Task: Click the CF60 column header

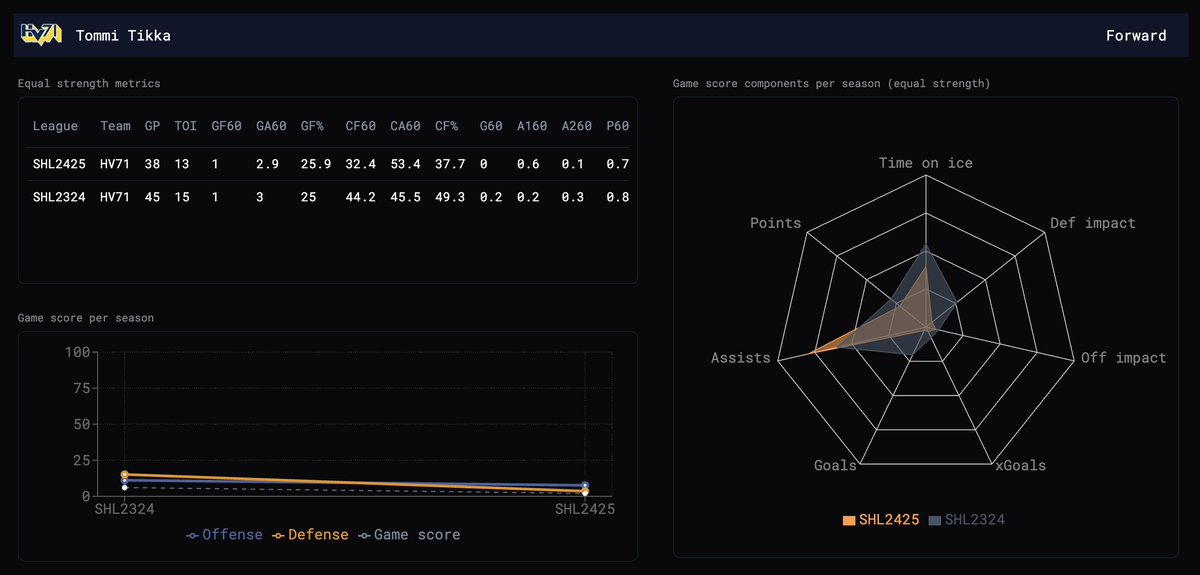Action: pos(360,126)
